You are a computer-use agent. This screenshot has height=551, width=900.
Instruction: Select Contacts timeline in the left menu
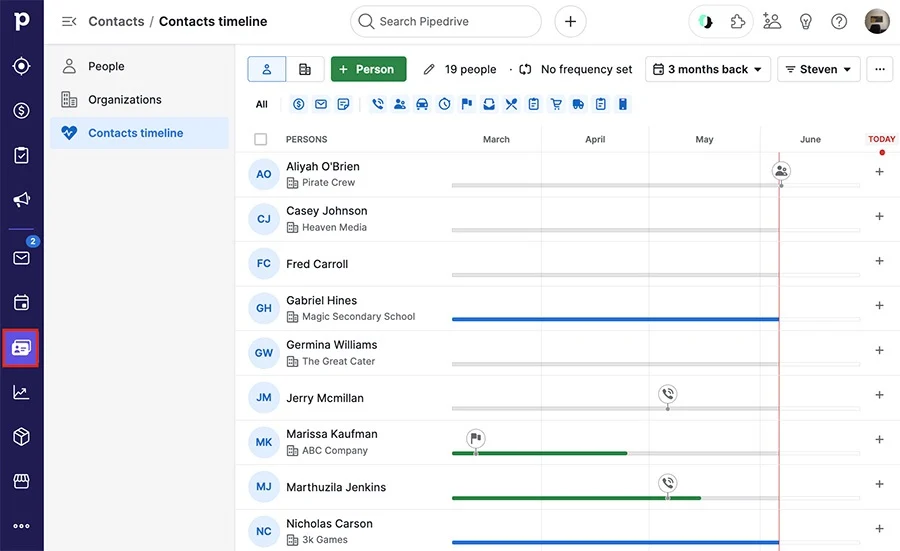click(x=139, y=133)
